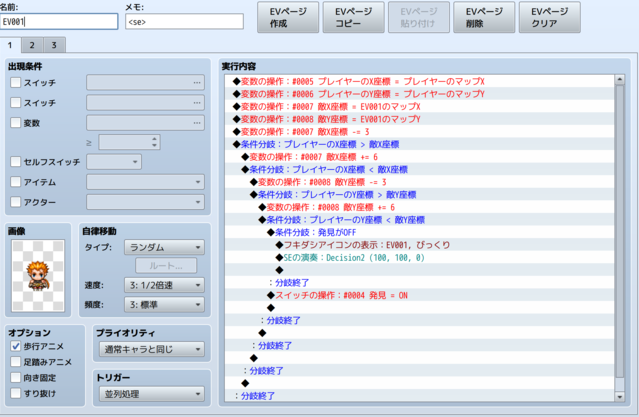The image size is (639, 417).
Task: Switch to event page tab 3
Action: coord(54,45)
